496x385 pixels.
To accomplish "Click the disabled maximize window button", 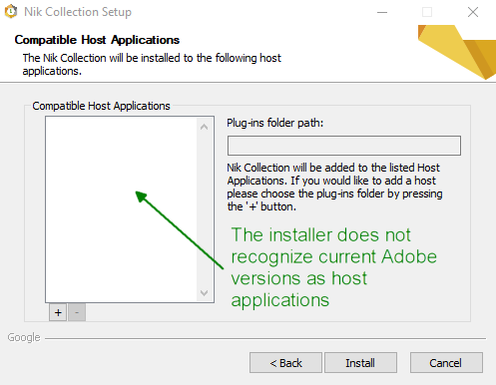I will point(427,12).
